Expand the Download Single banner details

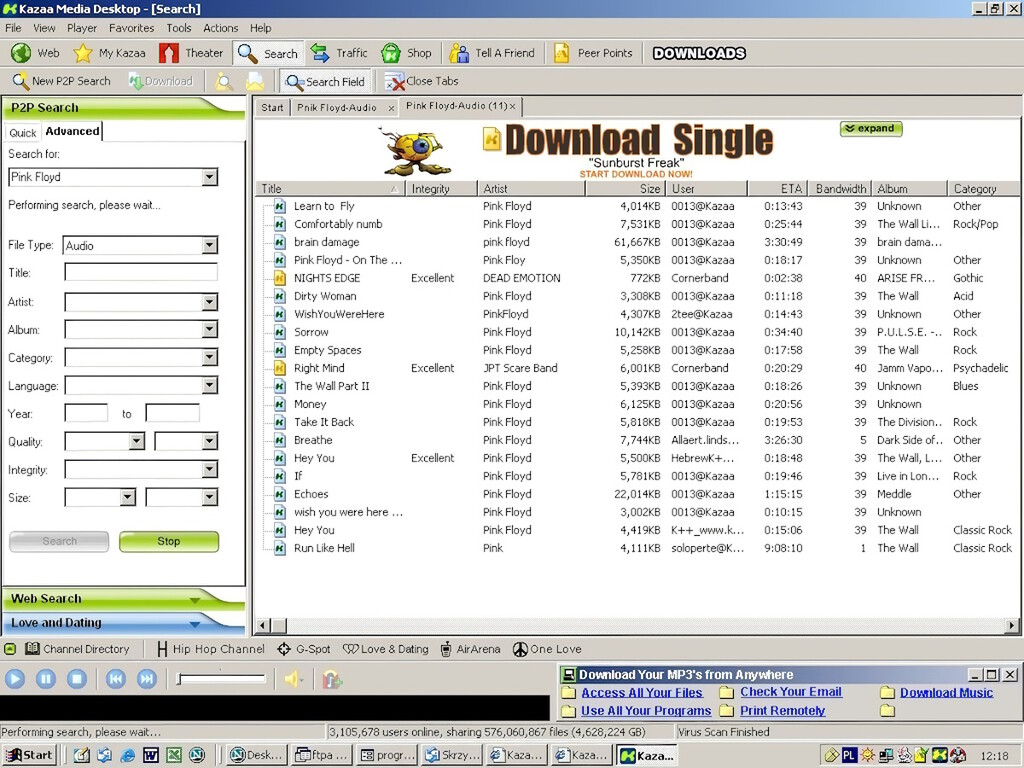pos(869,129)
